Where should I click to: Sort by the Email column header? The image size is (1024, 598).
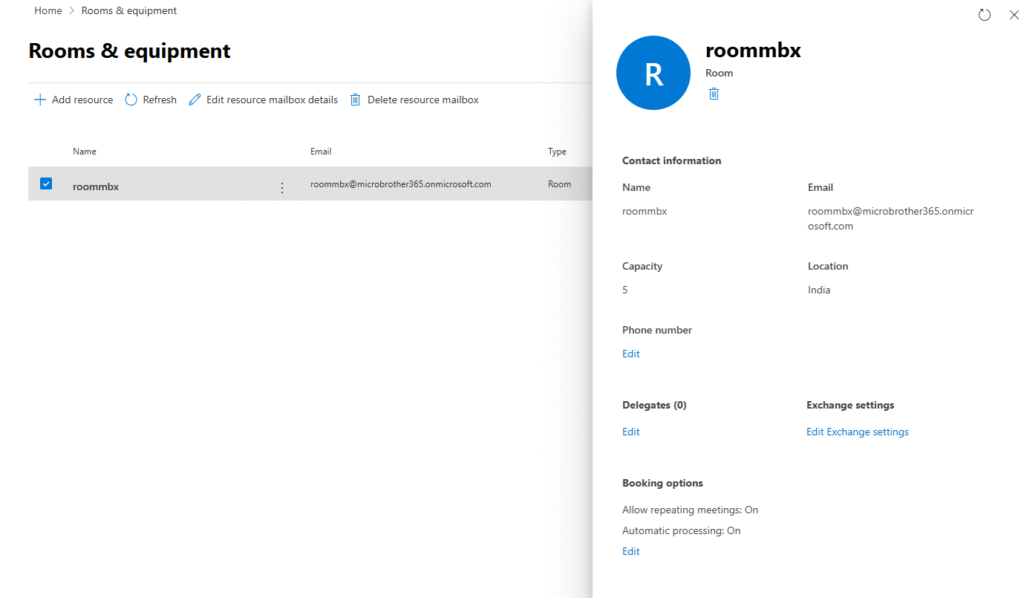(321, 152)
